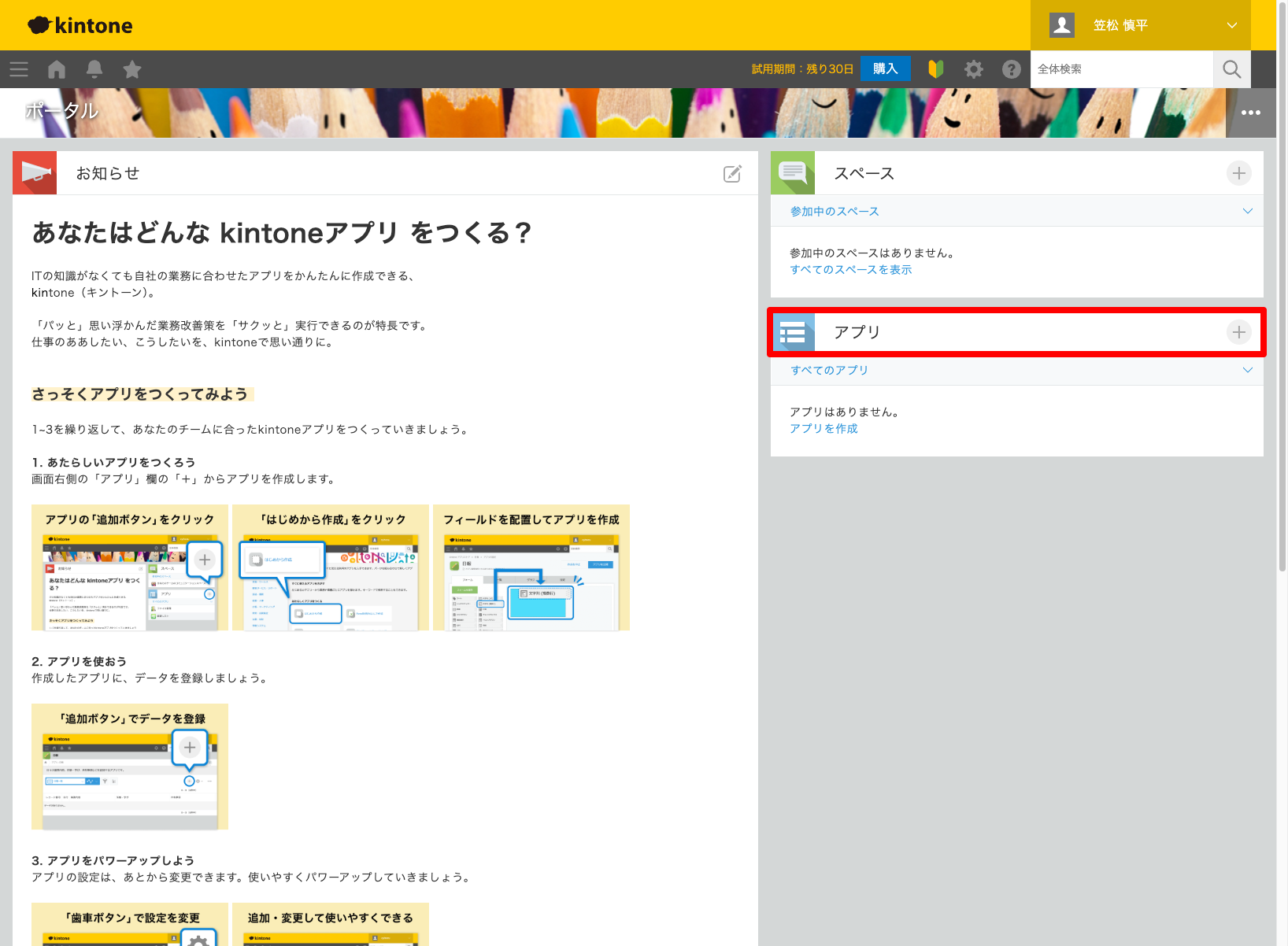Screen dimensions: 1288x946
Task: Create a new app with plus button
Action: 1238,332
